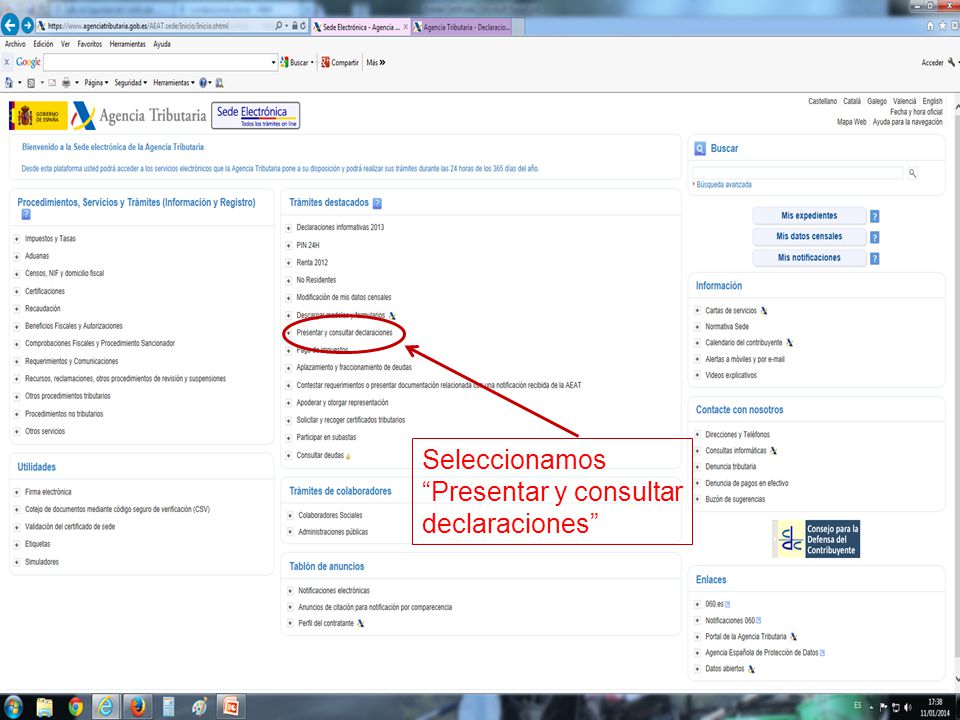The width and height of the screenshot is (960, 720).
Task: Click the PowerPoint icon in taskbar
Action: pyautogui.click(x=231, y=707)
